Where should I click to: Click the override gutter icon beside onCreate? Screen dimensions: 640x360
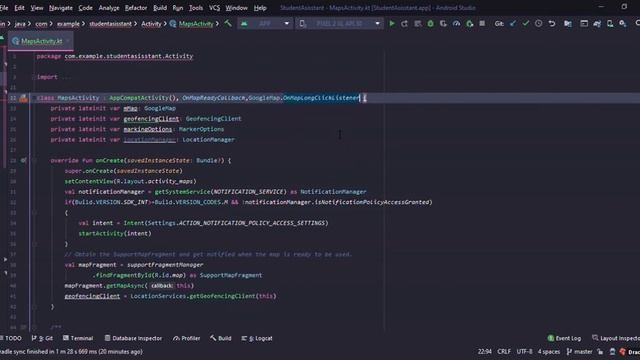(24, 160)
